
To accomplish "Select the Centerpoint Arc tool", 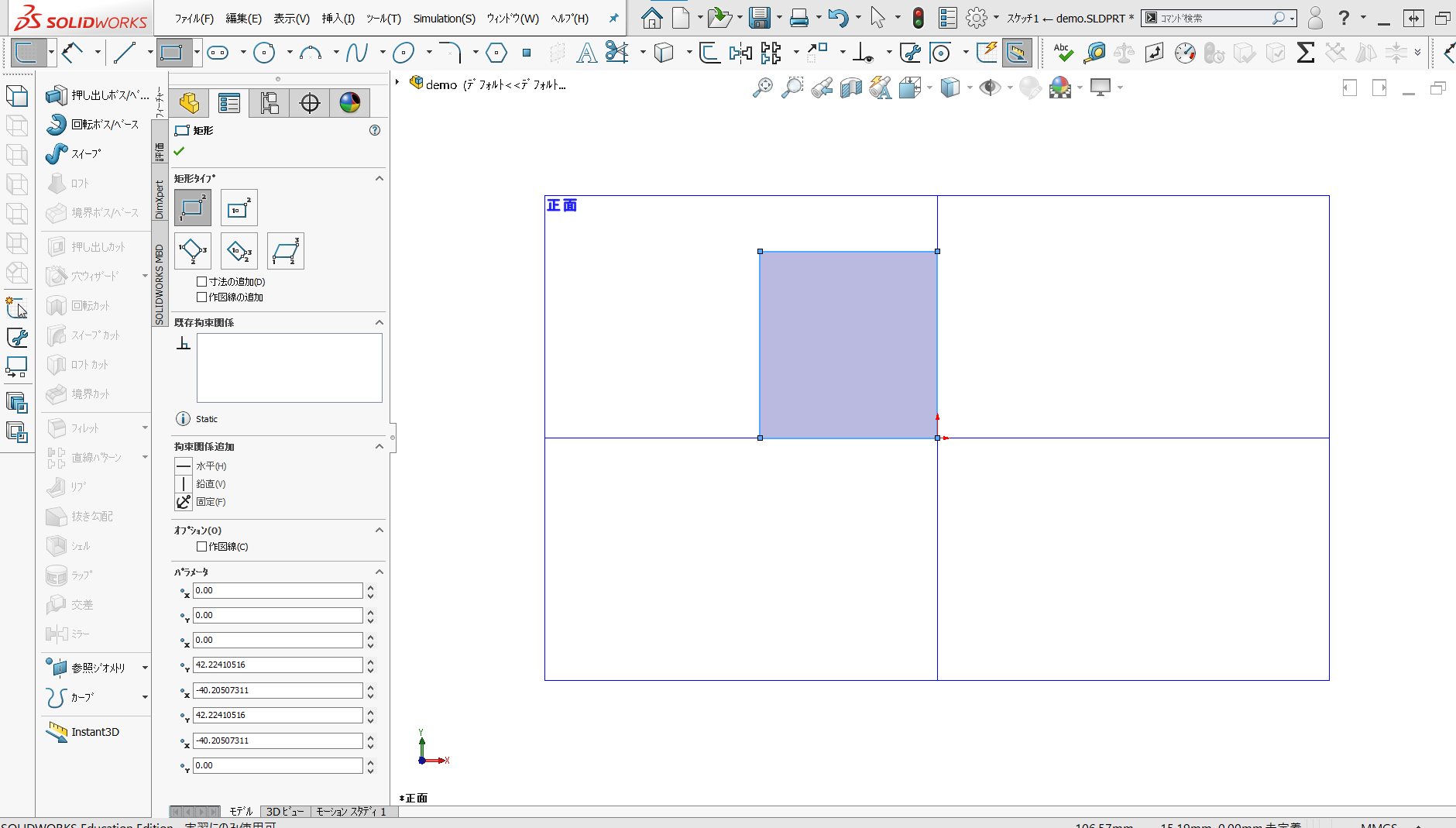I will (311, 53).
